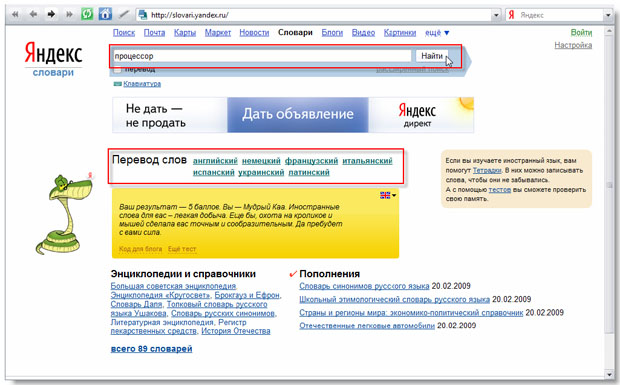Click the browser forward arrow
The image size is (620, 385).
tap(51, 15)
